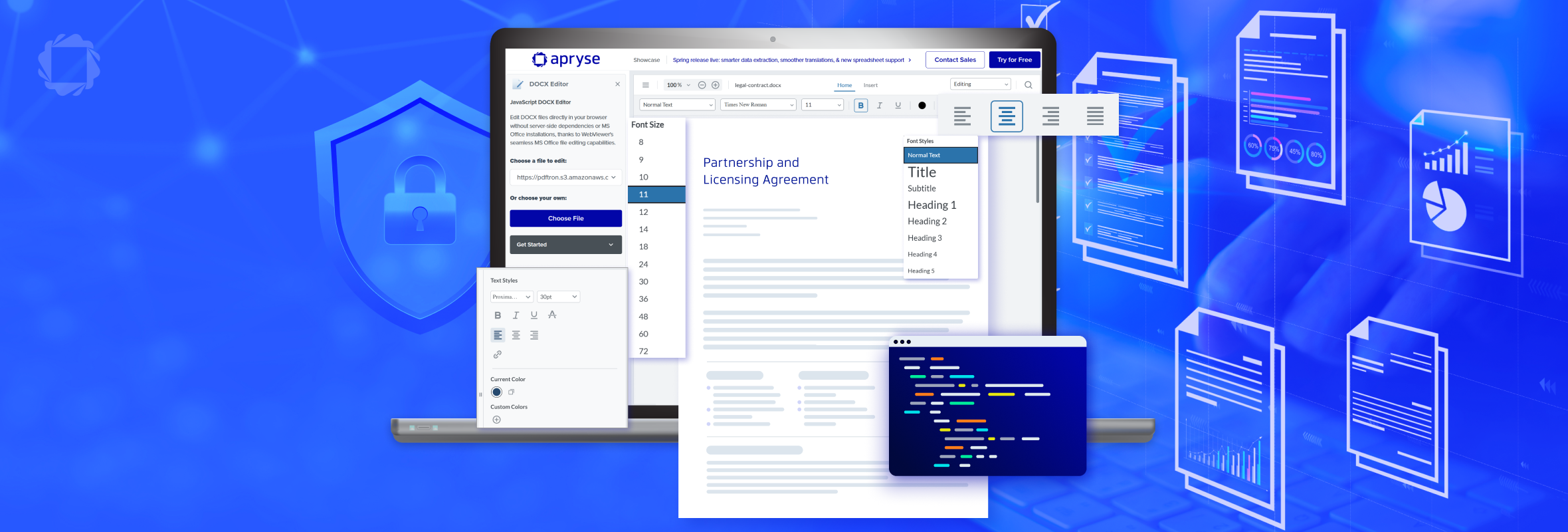Open the Normal Text style dropdown

(x=677, y=104)
